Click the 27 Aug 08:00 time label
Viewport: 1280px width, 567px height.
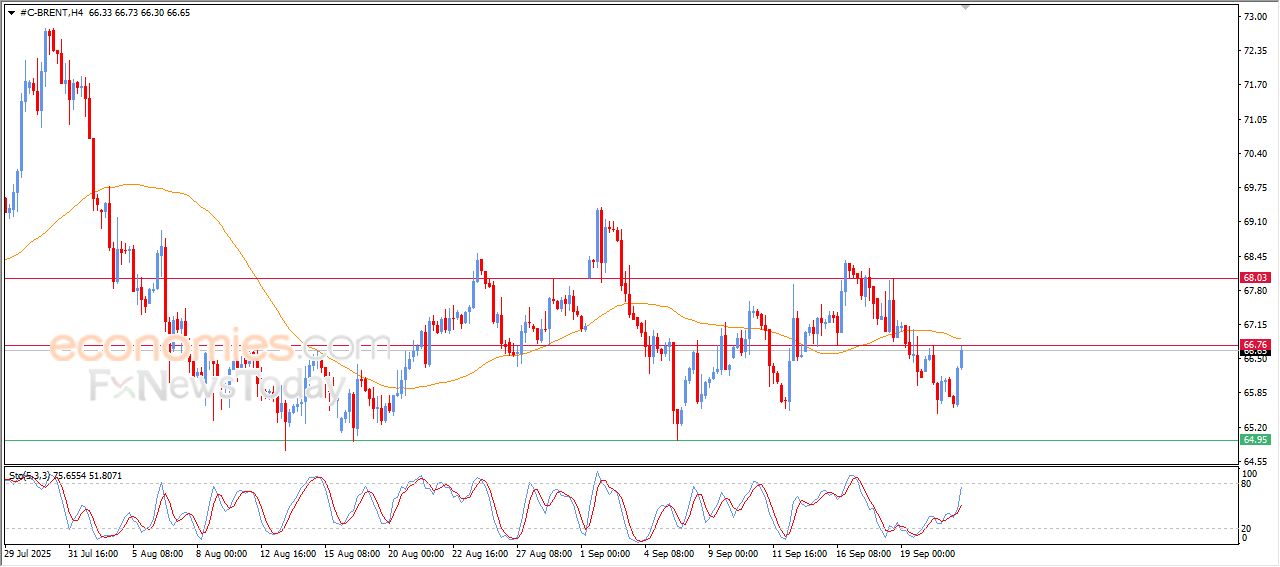click(543, 552)
